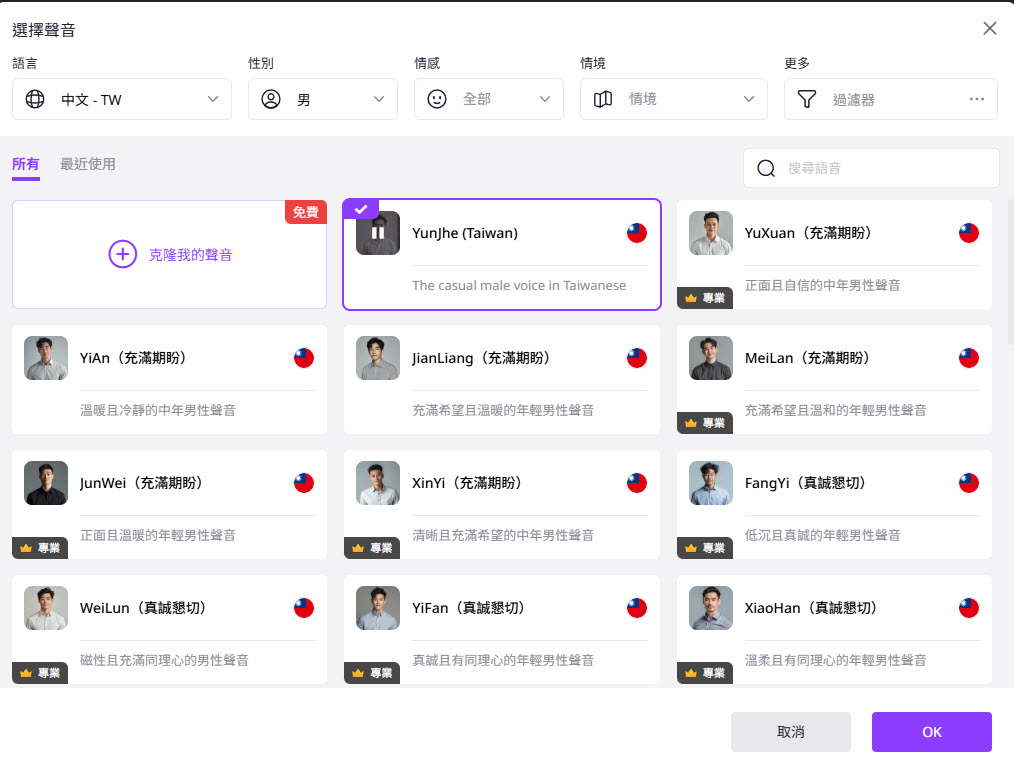Pause the YunJhe voice preview playback

[x=377, y=232]
